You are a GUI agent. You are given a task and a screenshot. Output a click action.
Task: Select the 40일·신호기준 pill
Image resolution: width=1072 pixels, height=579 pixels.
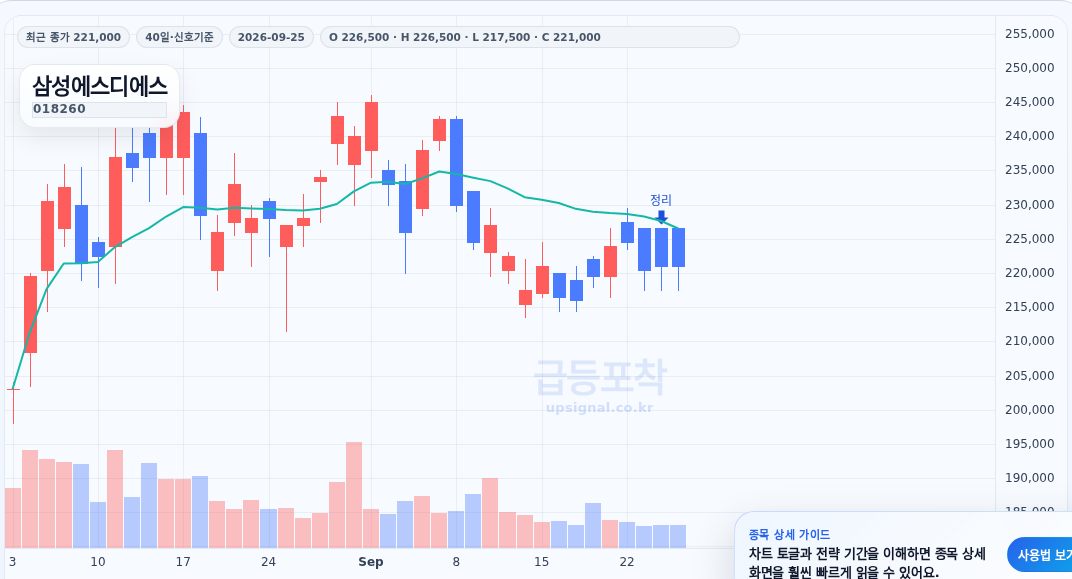point(179,37)
